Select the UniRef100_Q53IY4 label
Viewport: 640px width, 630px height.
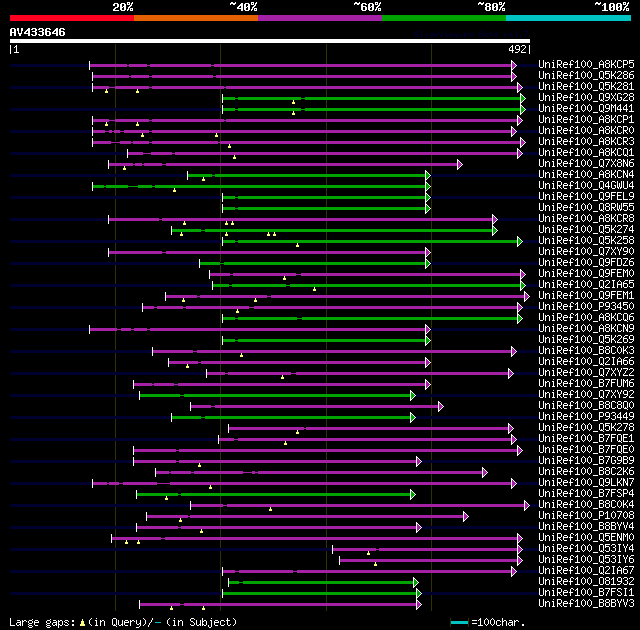click(x=586, y=549)
